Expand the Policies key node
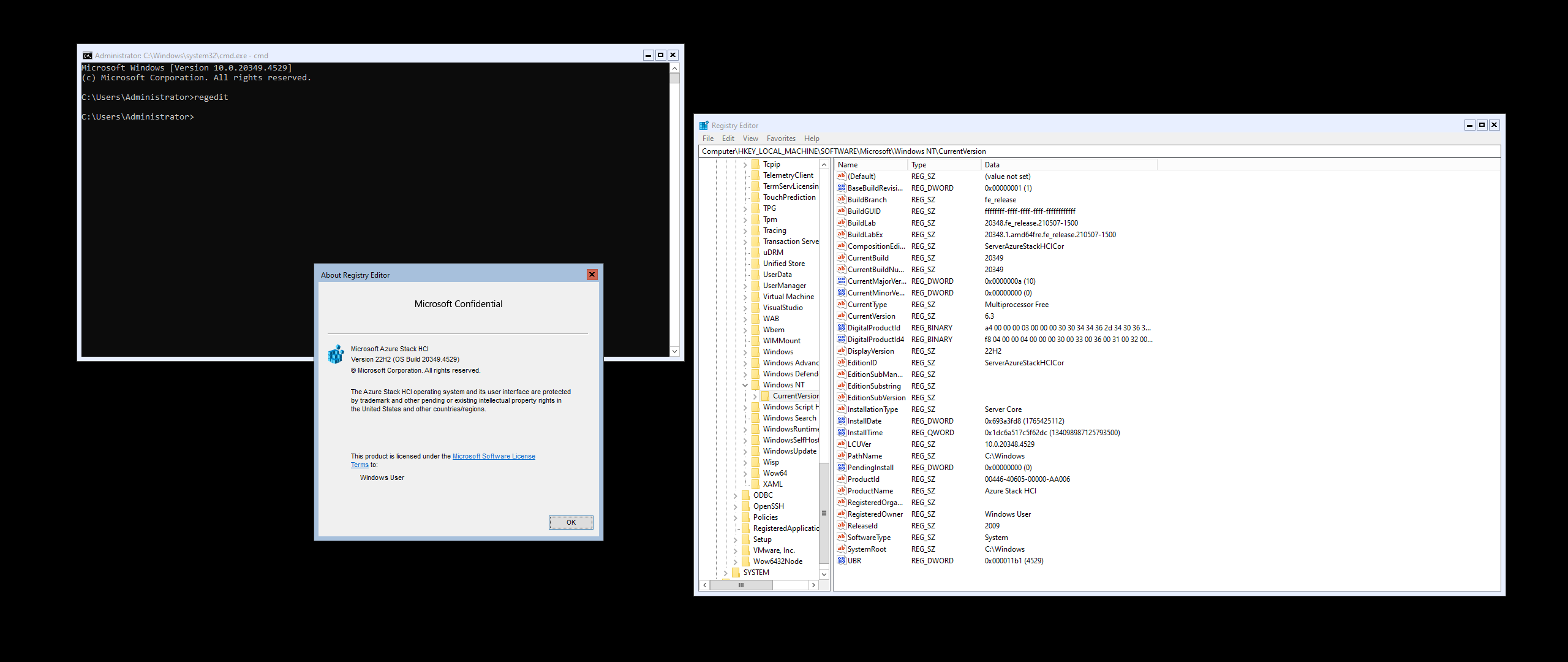 [736, 518]
